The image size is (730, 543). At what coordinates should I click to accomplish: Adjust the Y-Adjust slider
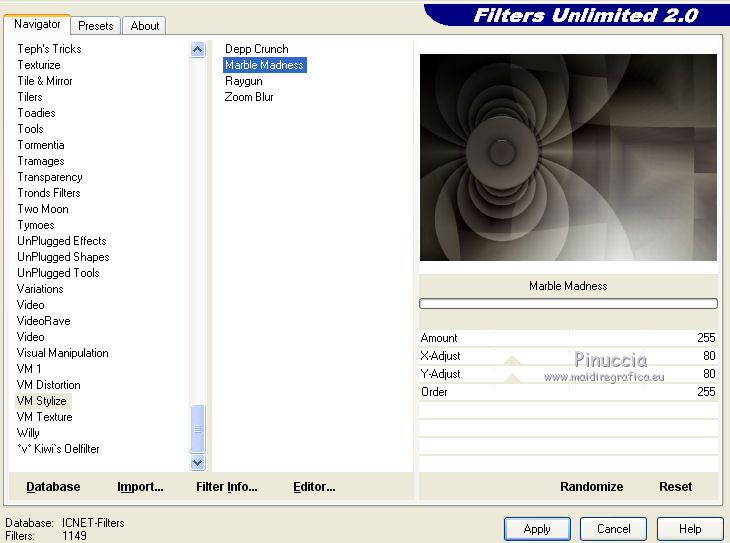(568, 373)
